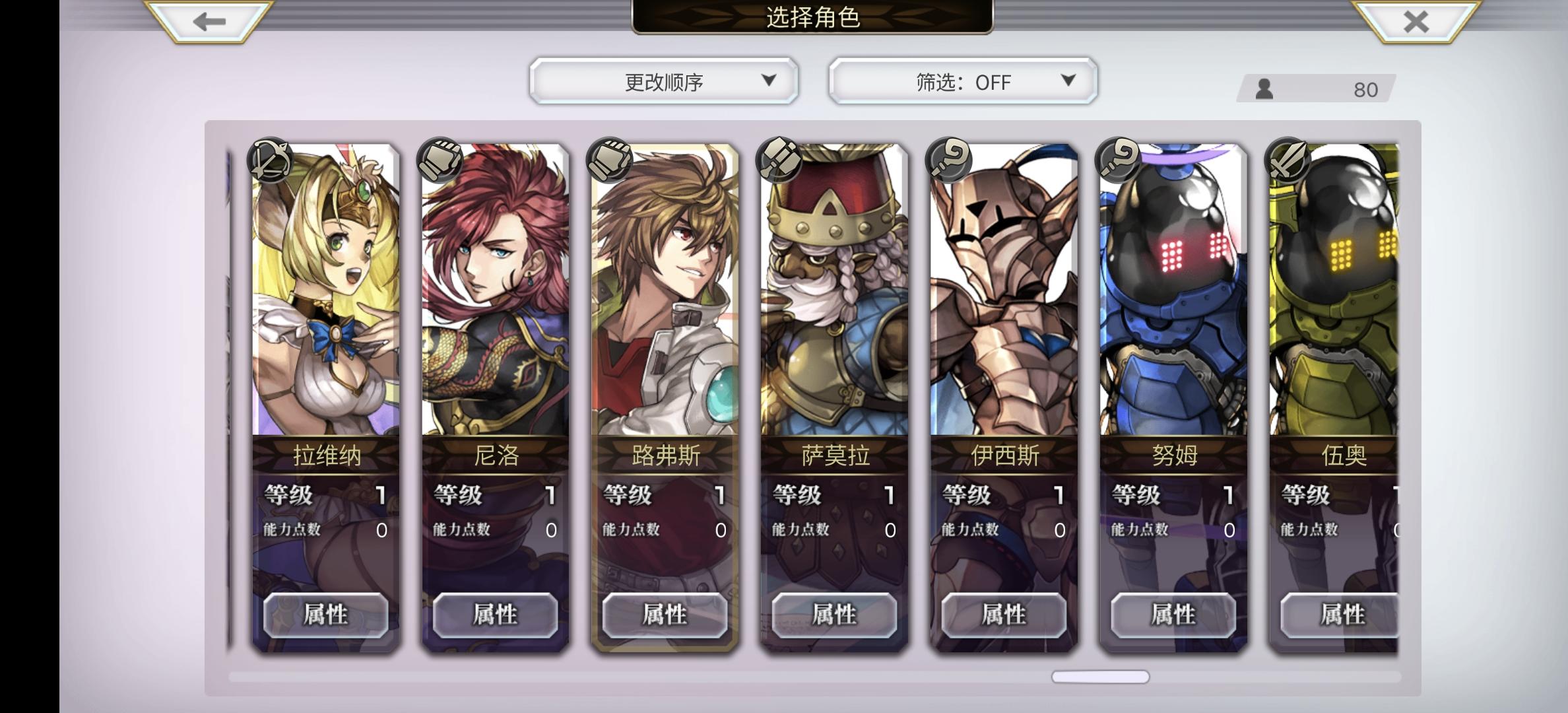
Task: Click the staff weapon icon on 伊西斯's card
Action: [x=948, y=160]
